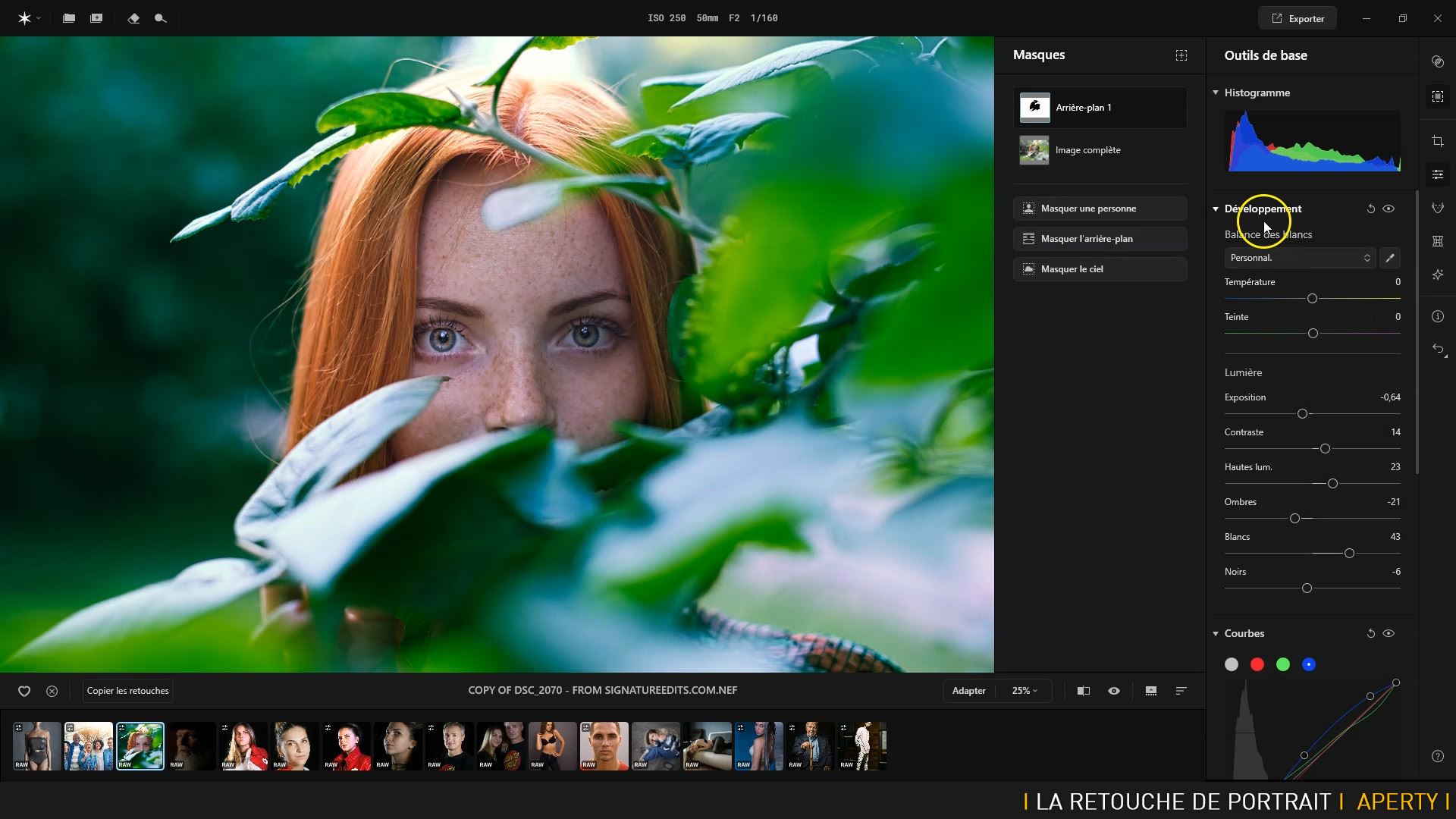1456x819 pixels.
Task: Click the curve's top right control point
Action: (1396, 682)
